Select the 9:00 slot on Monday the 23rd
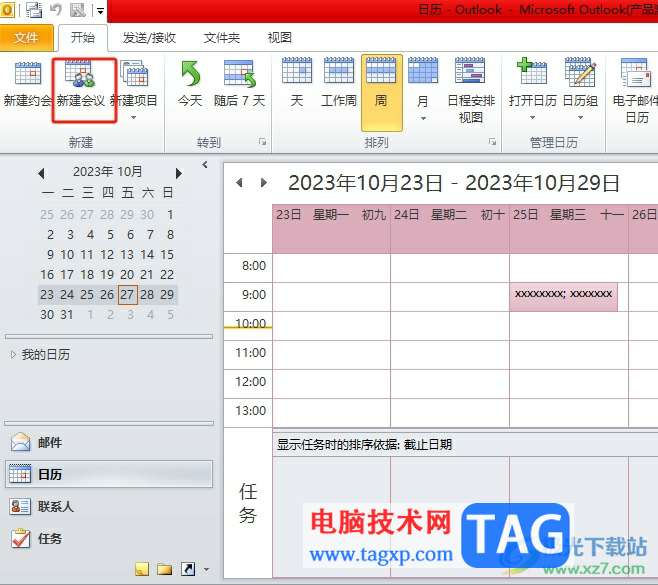This screenshot has height=585, width=658. (332, 297)
